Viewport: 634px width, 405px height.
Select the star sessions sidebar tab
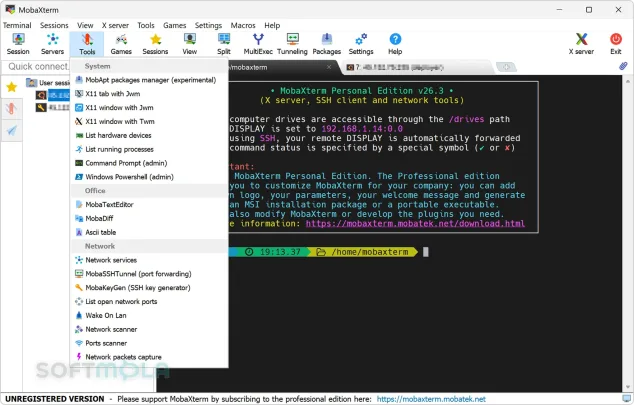(x=11, y=86)
